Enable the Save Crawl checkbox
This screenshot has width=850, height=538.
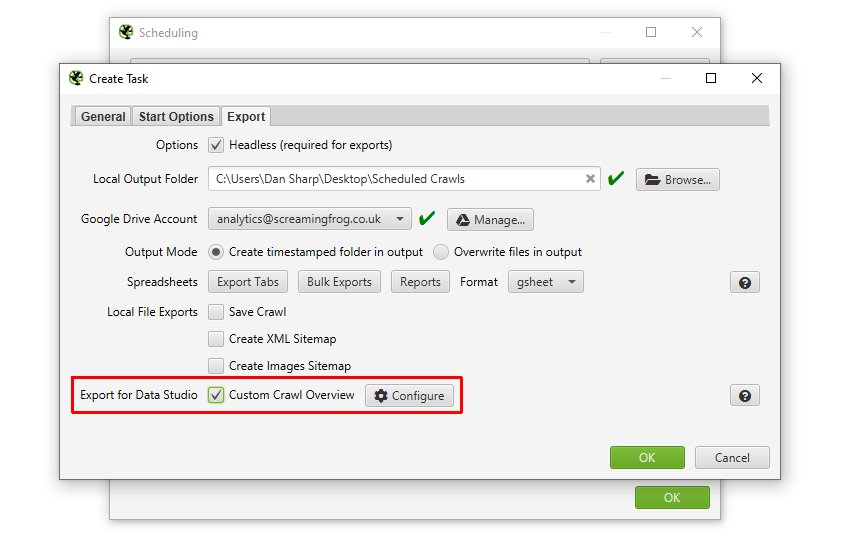pyautogui.click(x=216, y=312)
